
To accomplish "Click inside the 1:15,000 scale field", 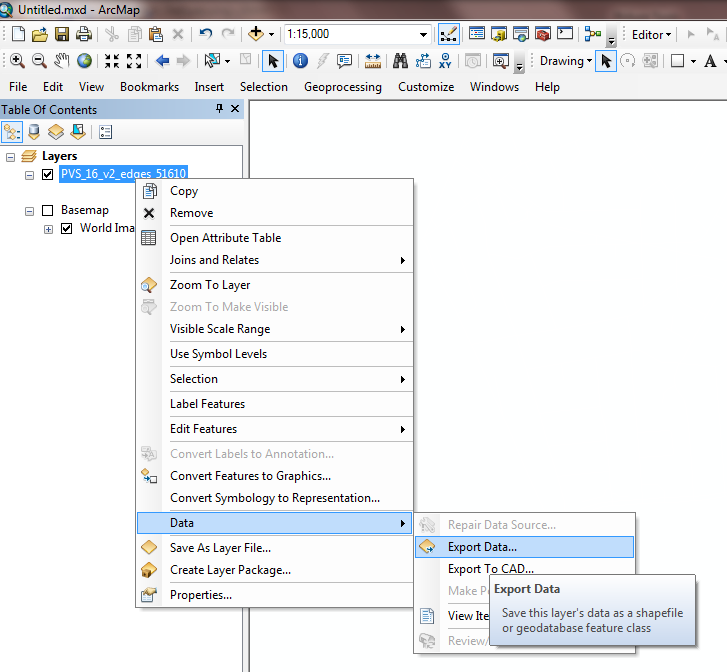I will coord(350,34).
